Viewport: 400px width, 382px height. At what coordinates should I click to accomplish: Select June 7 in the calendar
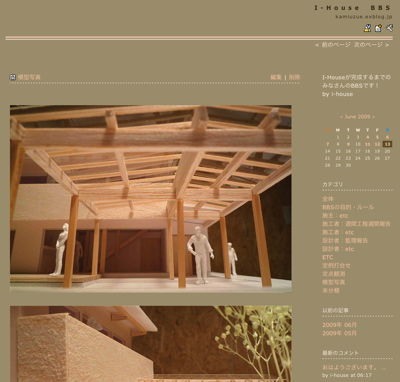coord(328,144)
